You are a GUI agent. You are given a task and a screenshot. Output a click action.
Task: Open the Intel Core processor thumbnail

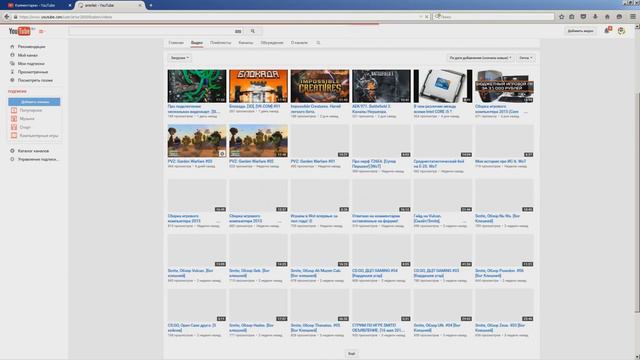tap(443, 86)
